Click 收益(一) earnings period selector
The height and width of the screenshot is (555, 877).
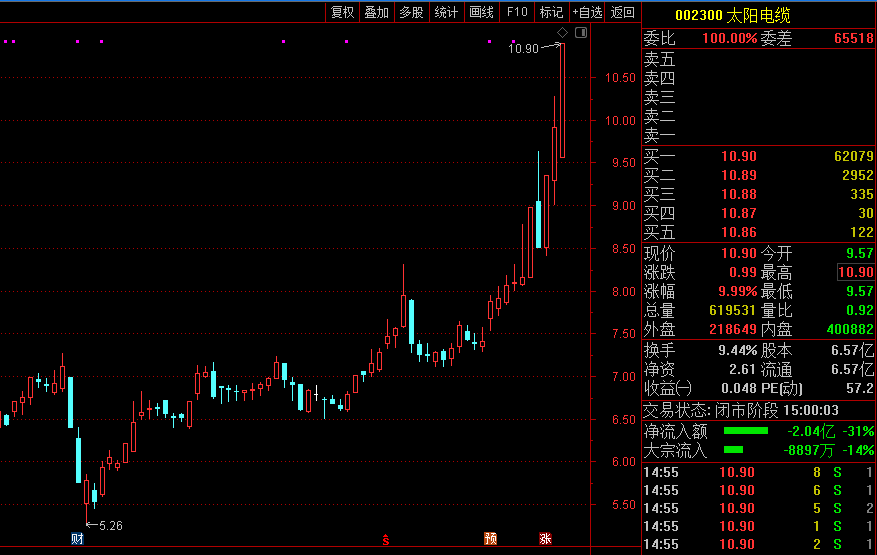(667, 388)
